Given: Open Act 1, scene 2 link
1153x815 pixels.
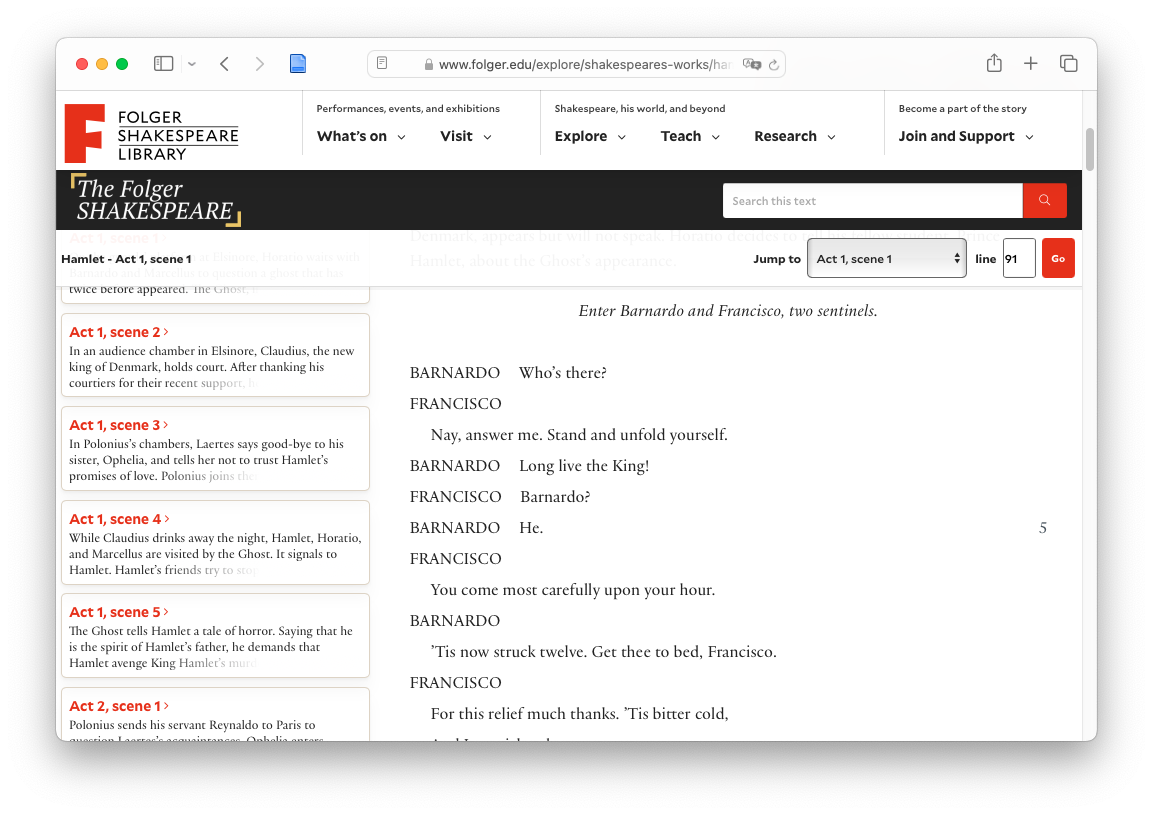Looking at the screenshot, I should pyautogui.click(x=118, y=332).
